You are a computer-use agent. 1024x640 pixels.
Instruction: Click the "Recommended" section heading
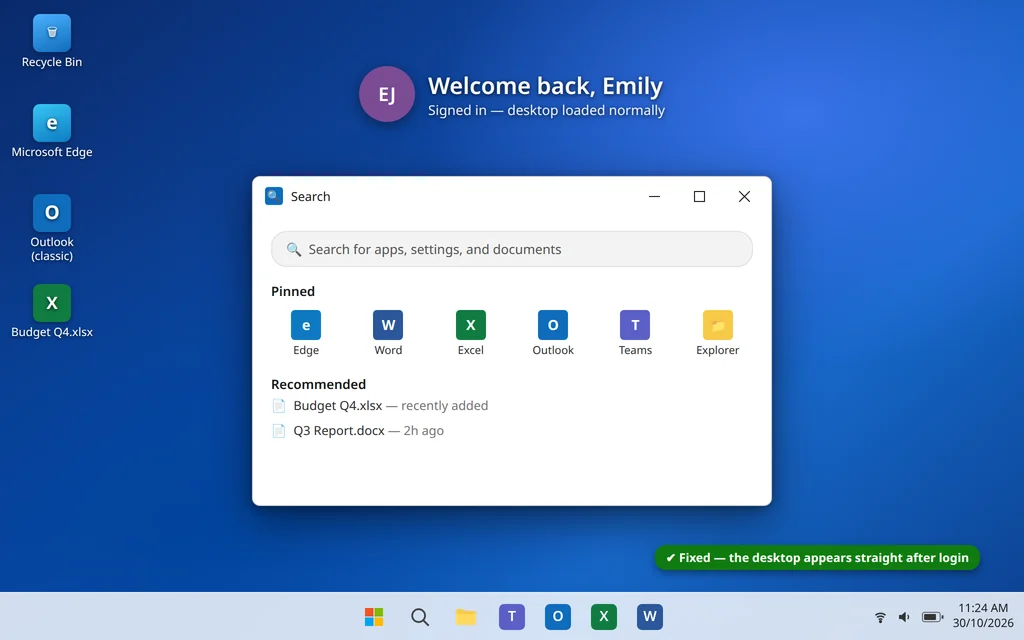coord(318,384)
